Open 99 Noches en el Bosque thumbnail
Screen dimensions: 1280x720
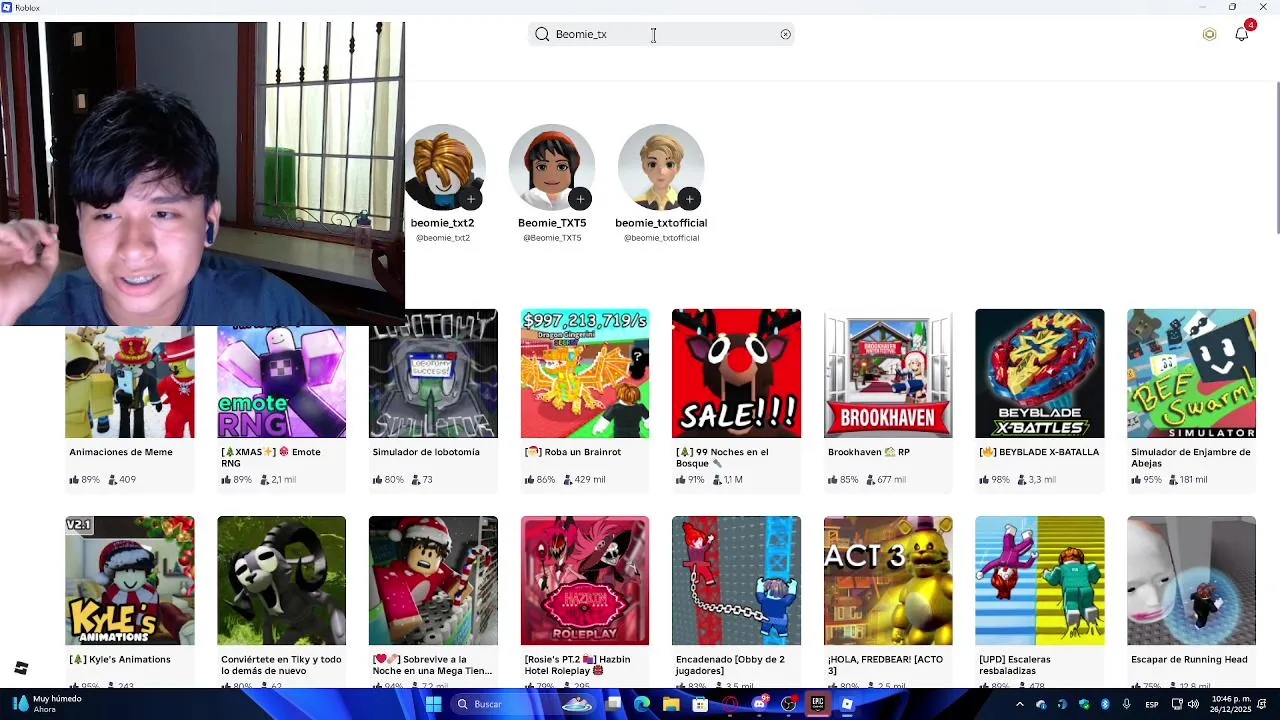pyautogui.click(x=736, y=373)
